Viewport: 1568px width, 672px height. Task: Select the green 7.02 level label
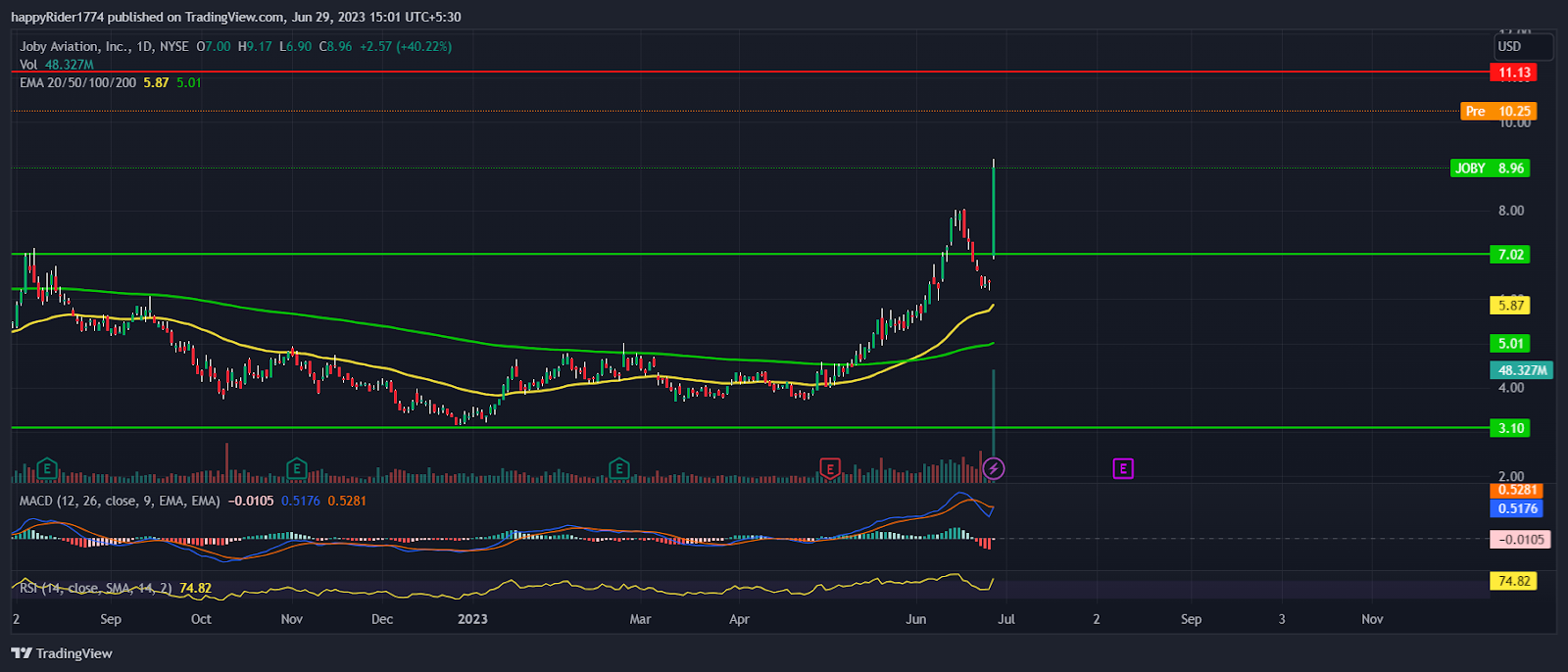1510,255
